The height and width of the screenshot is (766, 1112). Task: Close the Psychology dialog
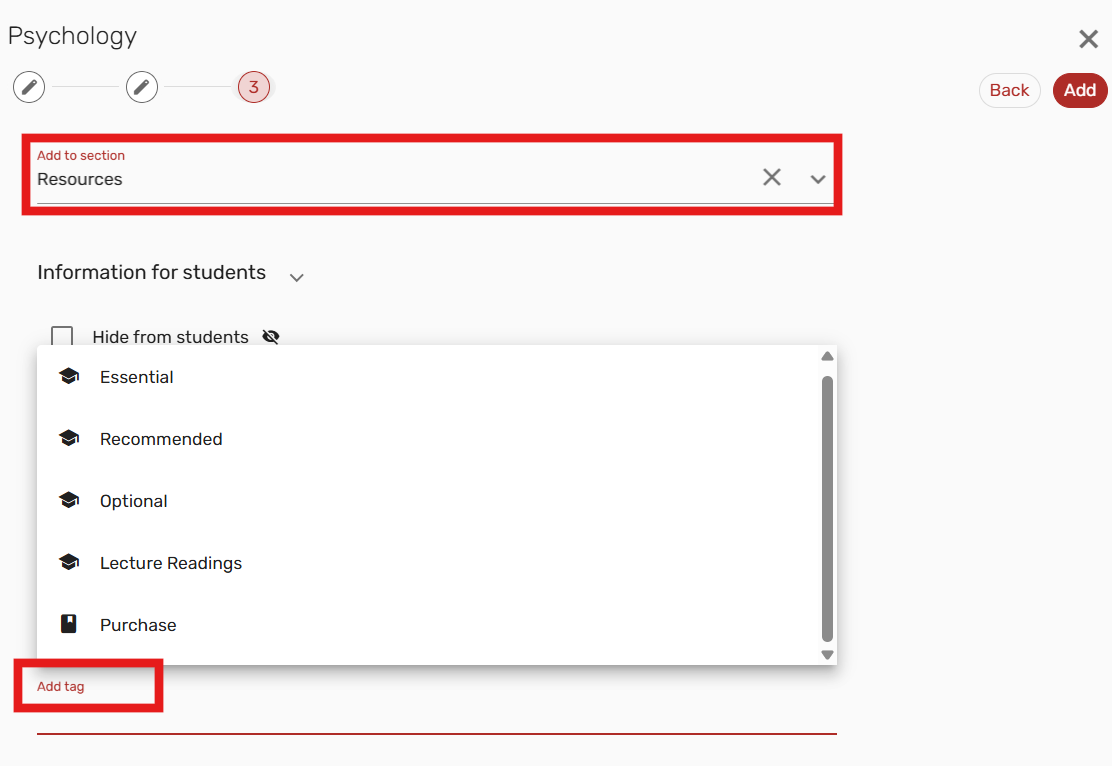tap(1088, 39)
